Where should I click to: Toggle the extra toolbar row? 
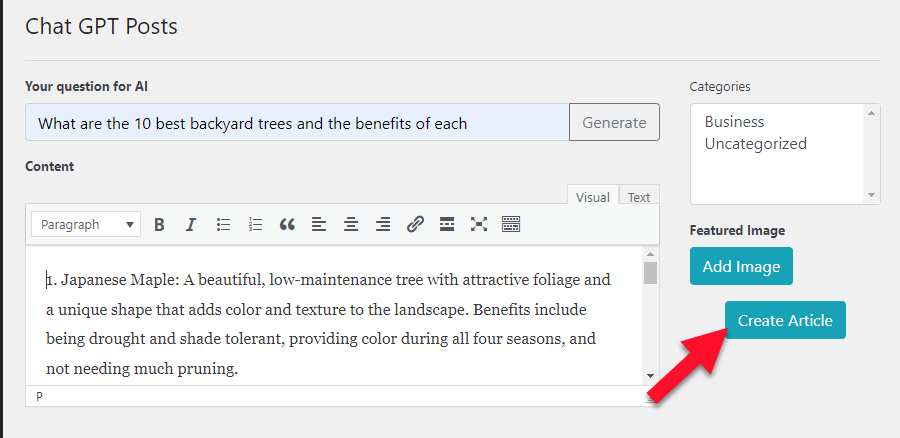click(x=511, y=225)
